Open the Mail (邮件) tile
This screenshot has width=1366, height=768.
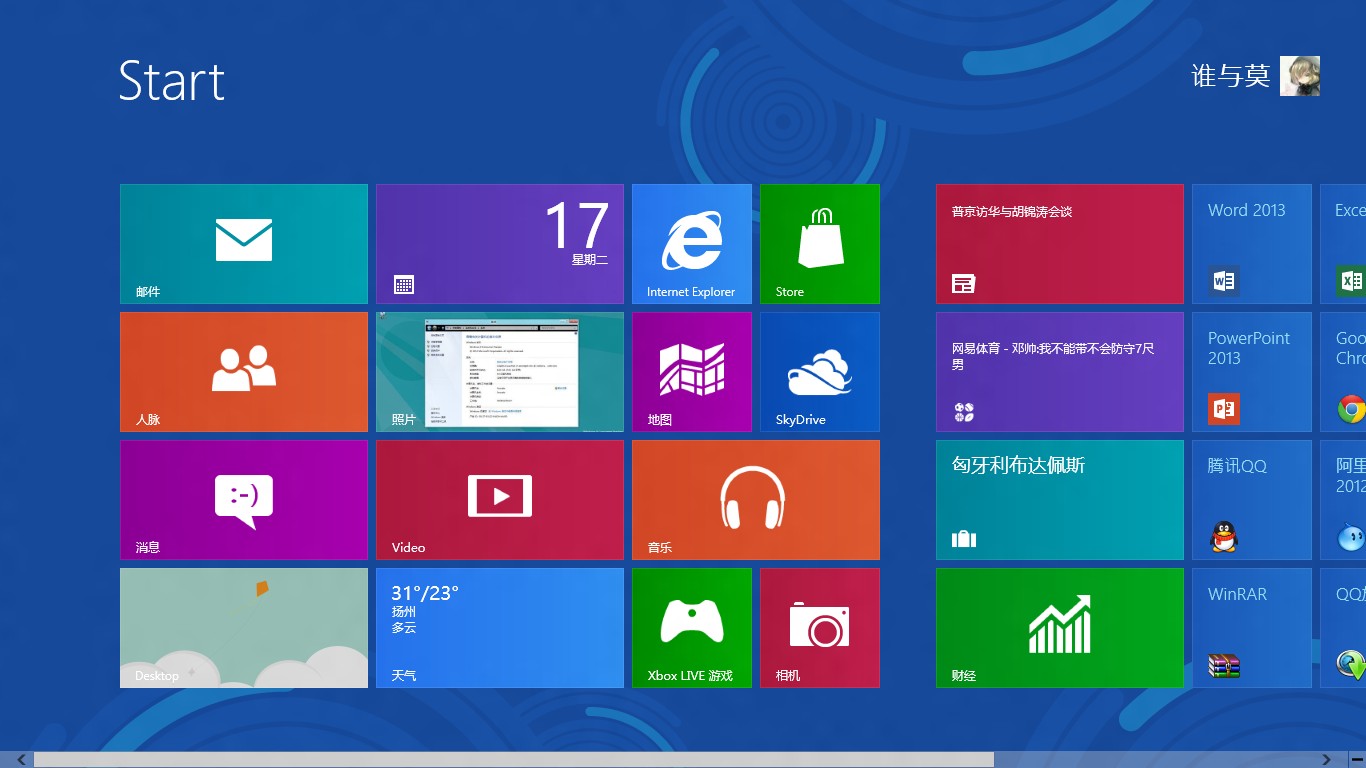coord(244,244)
